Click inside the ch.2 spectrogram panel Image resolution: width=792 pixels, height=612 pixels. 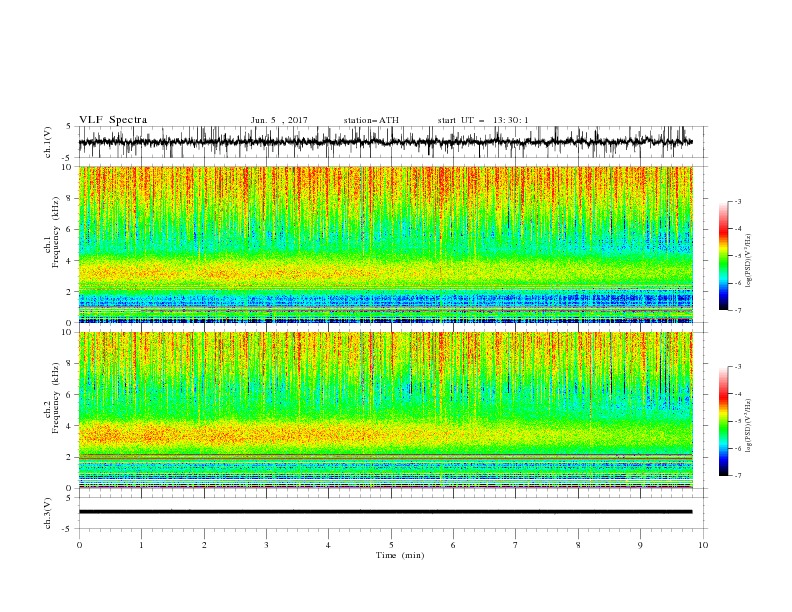coord(385,410)
